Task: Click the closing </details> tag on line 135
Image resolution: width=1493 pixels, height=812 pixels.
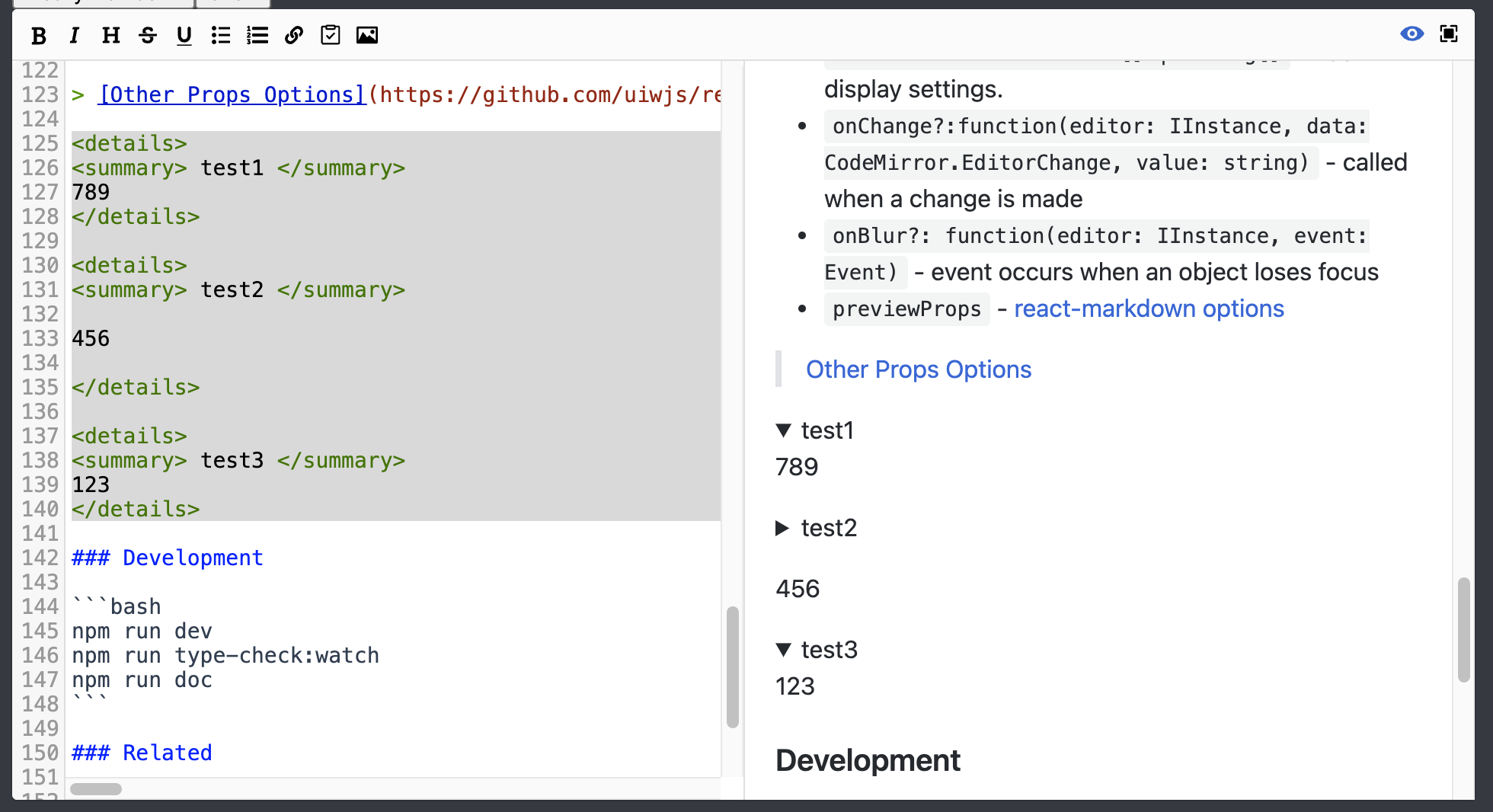Action: click(x=136, y=387)
